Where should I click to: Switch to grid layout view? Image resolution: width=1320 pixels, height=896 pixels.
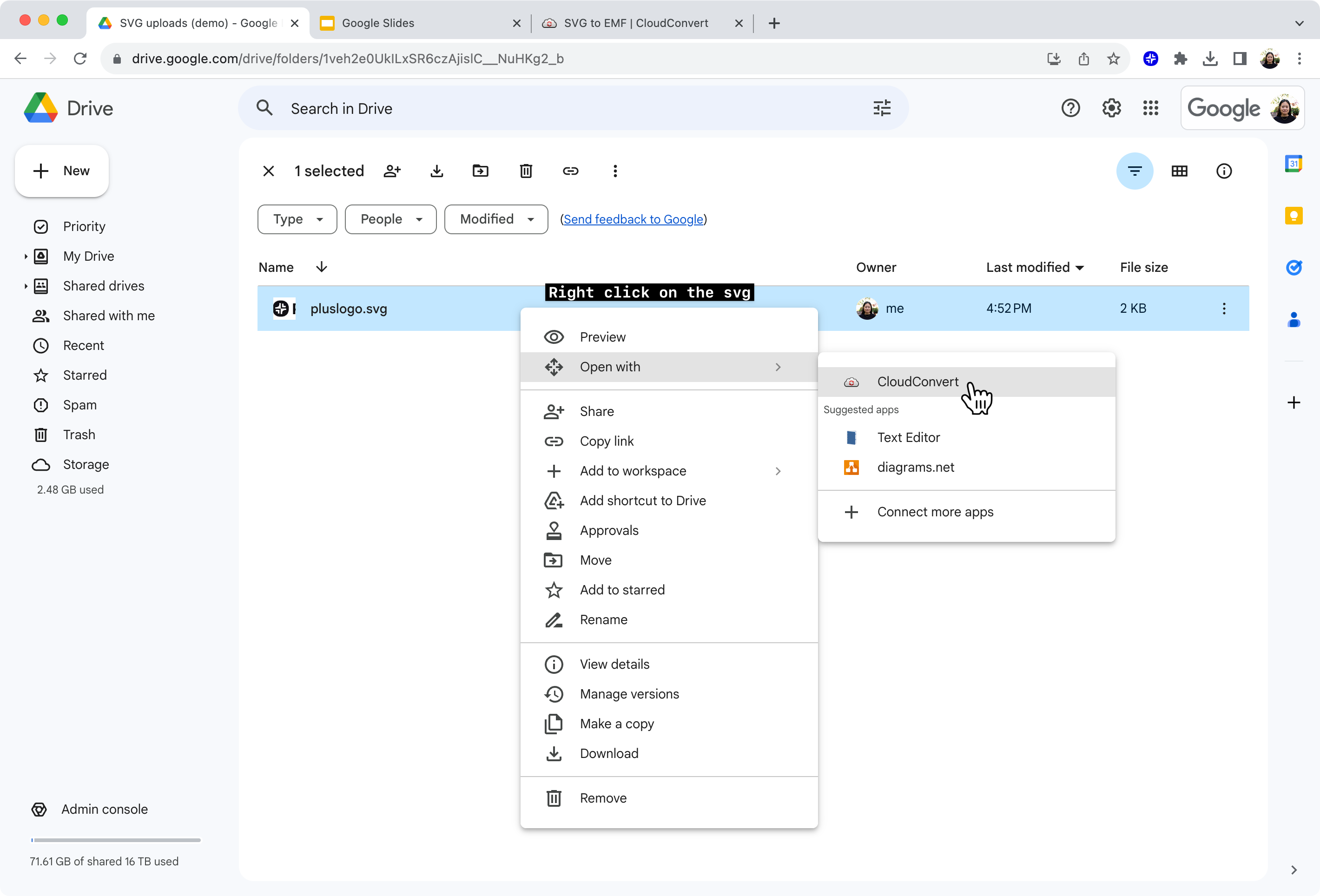(x=1179, y=171)
